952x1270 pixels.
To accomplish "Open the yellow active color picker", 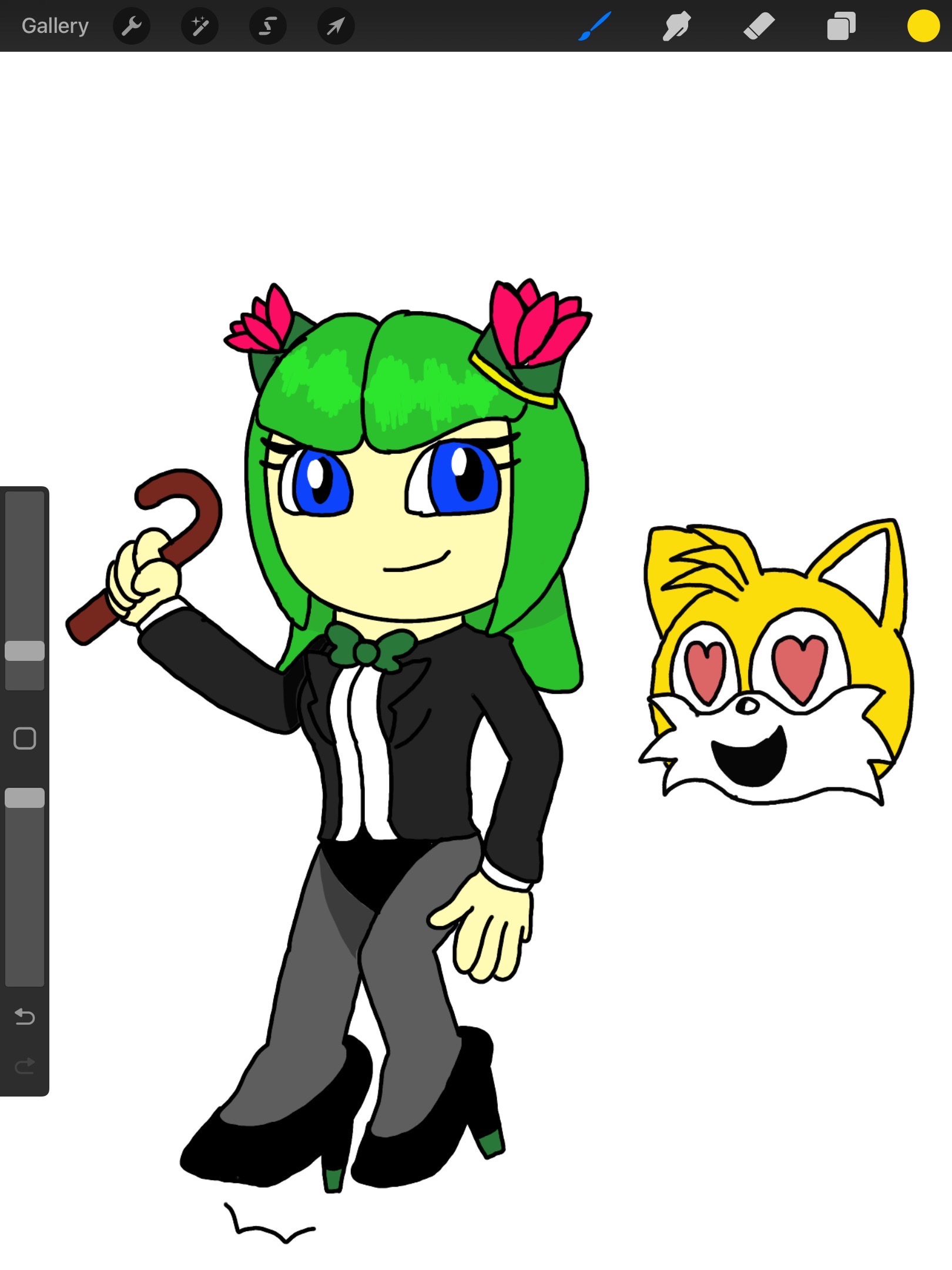I will click(923, 26).
